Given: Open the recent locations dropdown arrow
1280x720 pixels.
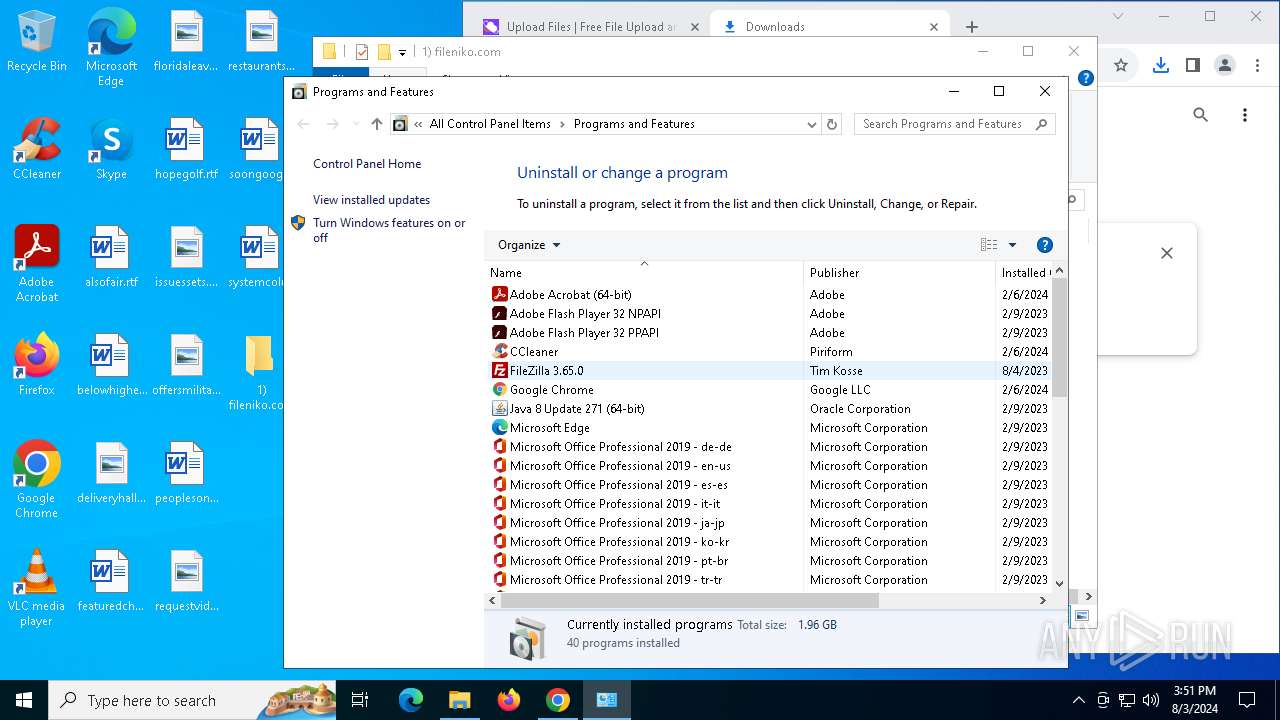Looking at the screenshot, I should coord(356,124).
